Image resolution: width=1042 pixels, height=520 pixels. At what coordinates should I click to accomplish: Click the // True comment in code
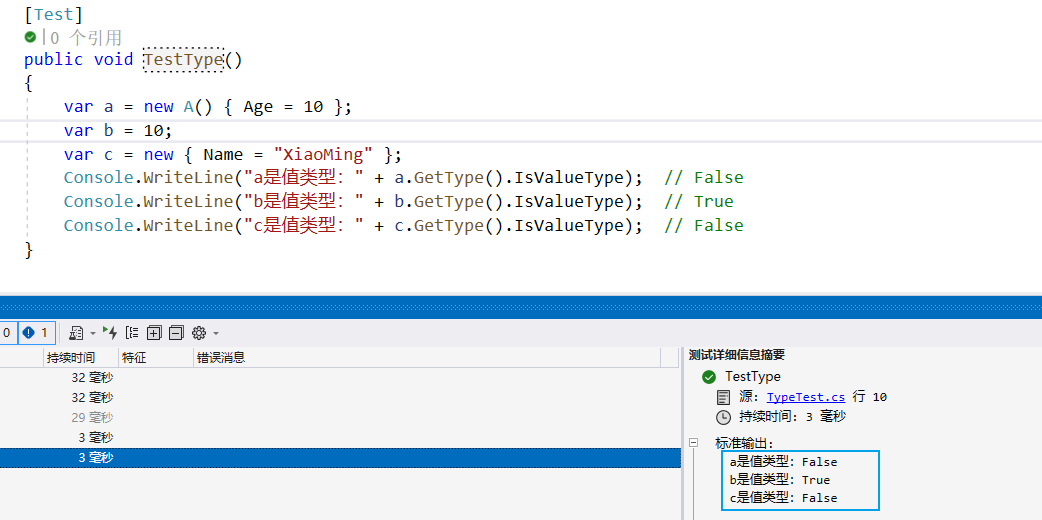pos(698,201)
